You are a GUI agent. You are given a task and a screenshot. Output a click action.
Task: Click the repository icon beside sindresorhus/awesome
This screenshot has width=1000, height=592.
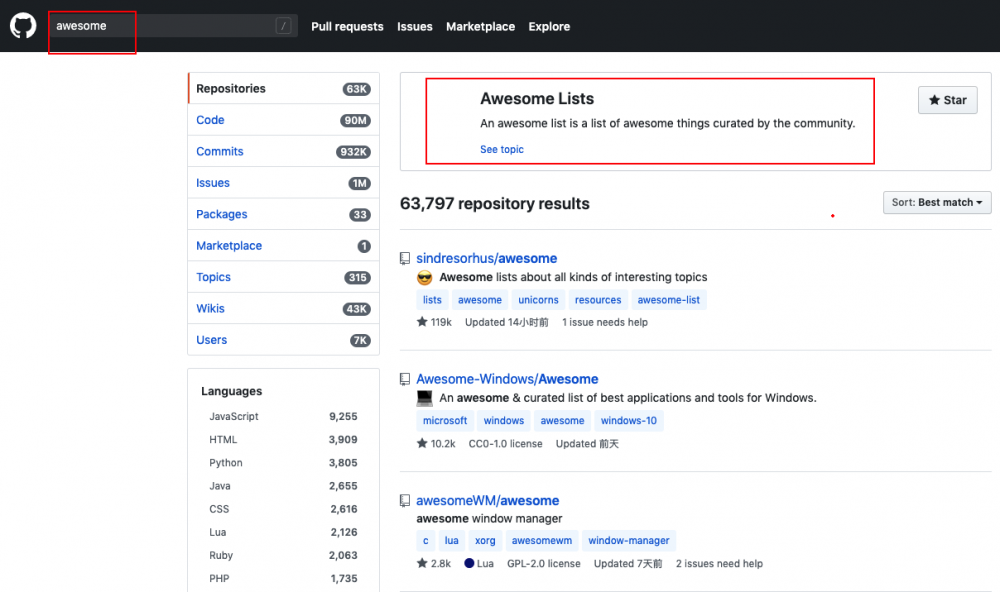[x=405, y=257]
